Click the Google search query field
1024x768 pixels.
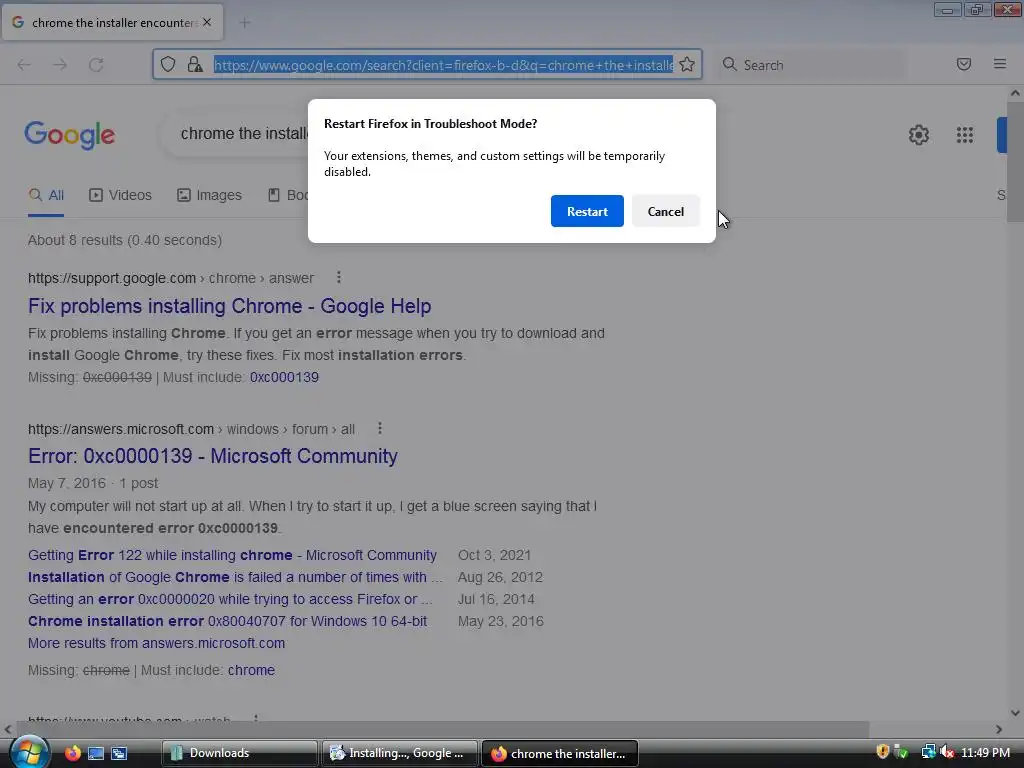[x=244, y=133]
